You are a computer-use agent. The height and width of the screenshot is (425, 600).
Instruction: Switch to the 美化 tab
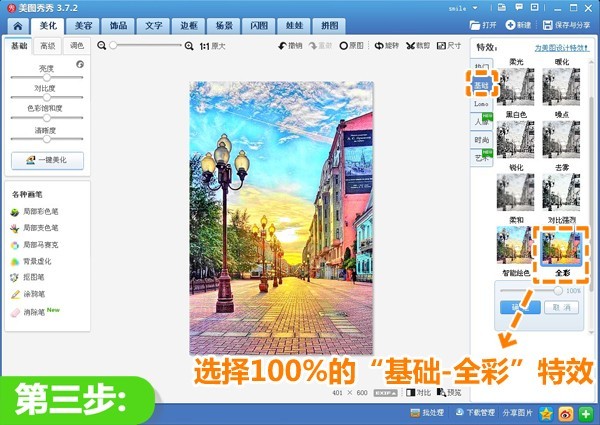(x=48, y=26)
